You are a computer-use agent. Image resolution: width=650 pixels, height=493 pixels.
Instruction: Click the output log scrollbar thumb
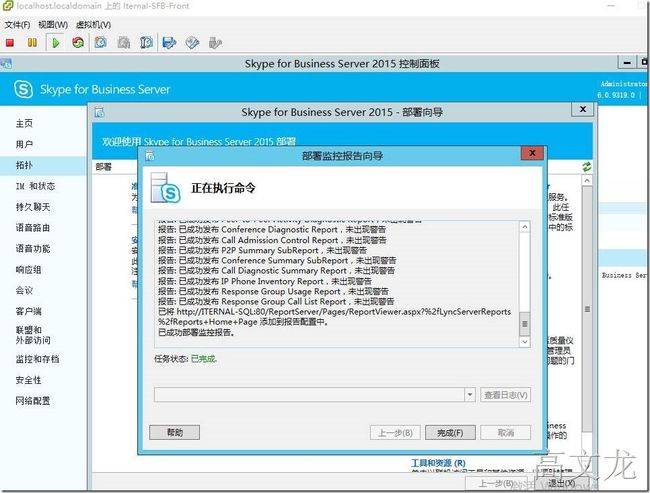[524, 324]
